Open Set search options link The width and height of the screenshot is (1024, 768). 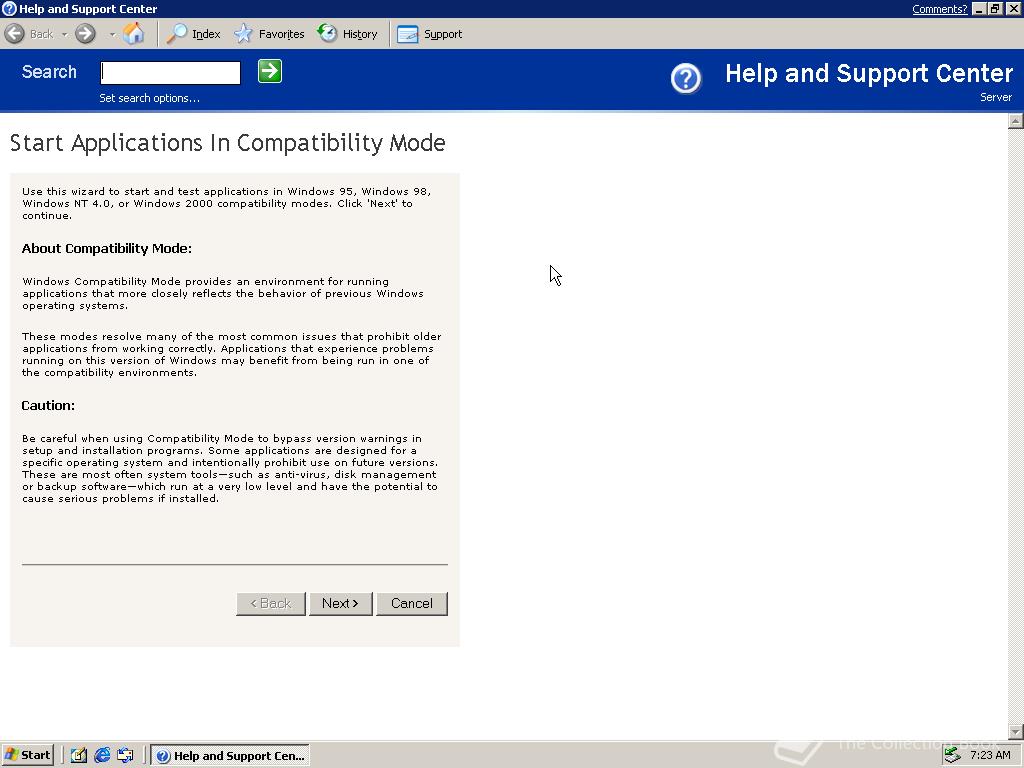pyautogui.click(x=150, y=98)
